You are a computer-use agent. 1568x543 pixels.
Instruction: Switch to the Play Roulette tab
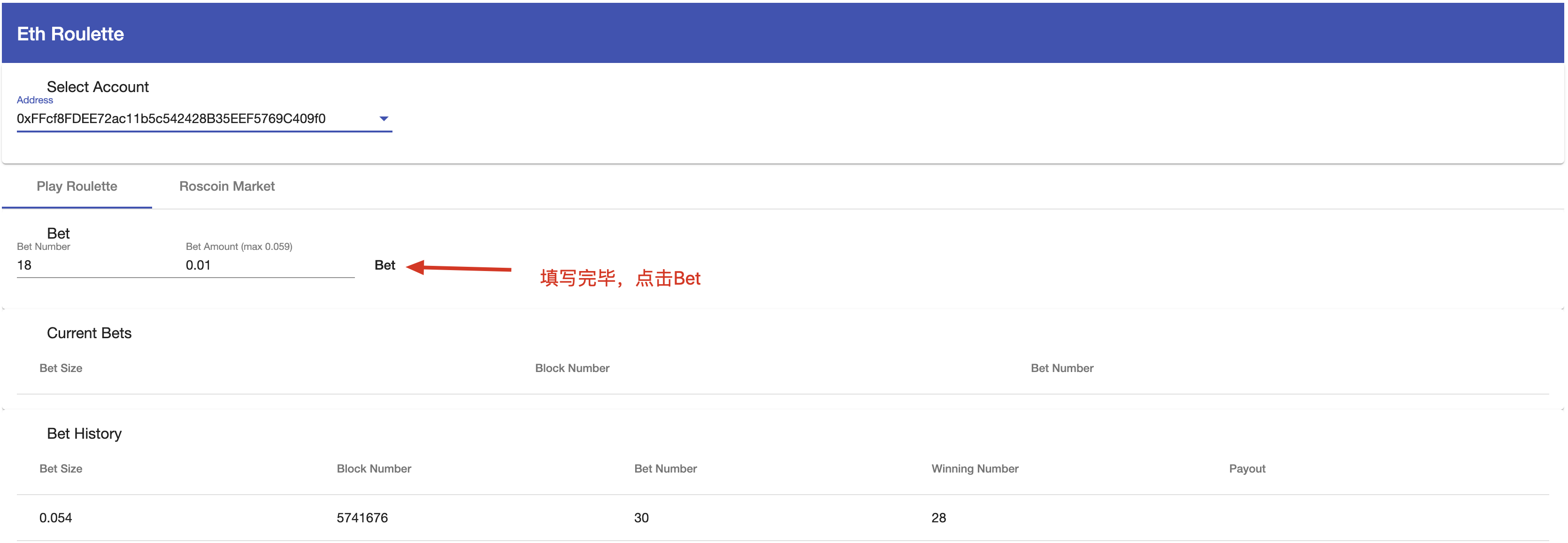coord(77,186)
